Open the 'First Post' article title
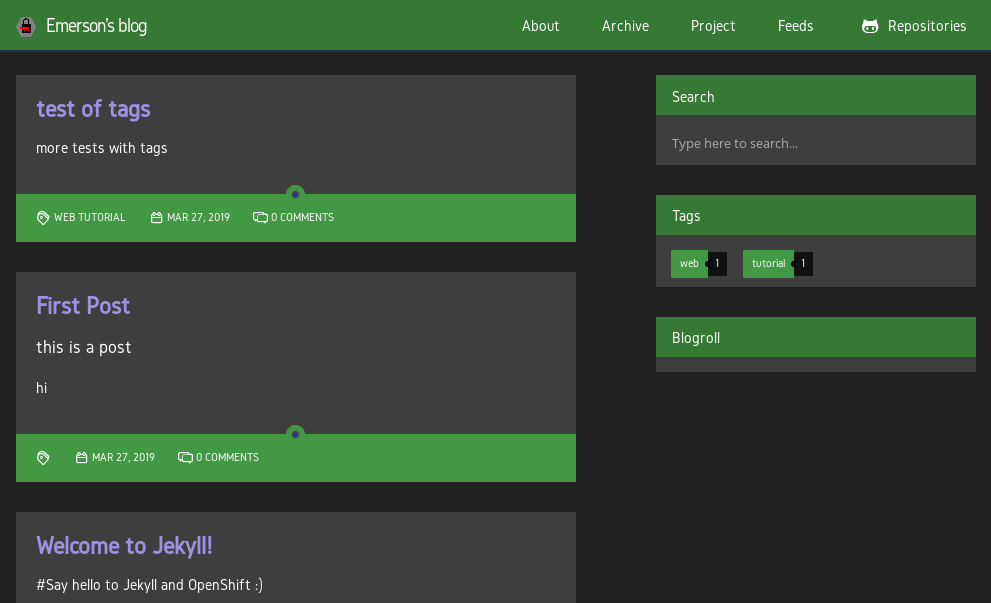 [x=83, y=305]
